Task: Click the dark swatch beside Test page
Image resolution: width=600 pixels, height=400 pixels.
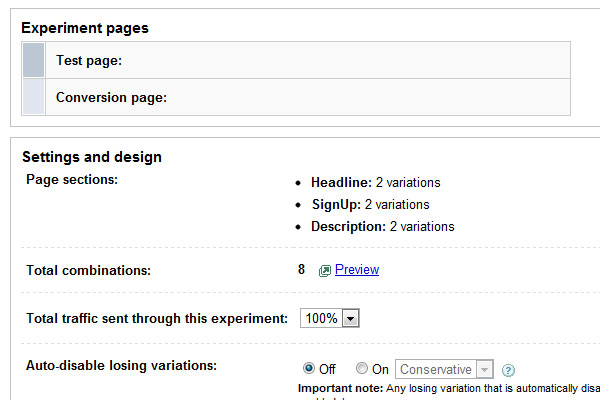Action: tap(33, 60)
